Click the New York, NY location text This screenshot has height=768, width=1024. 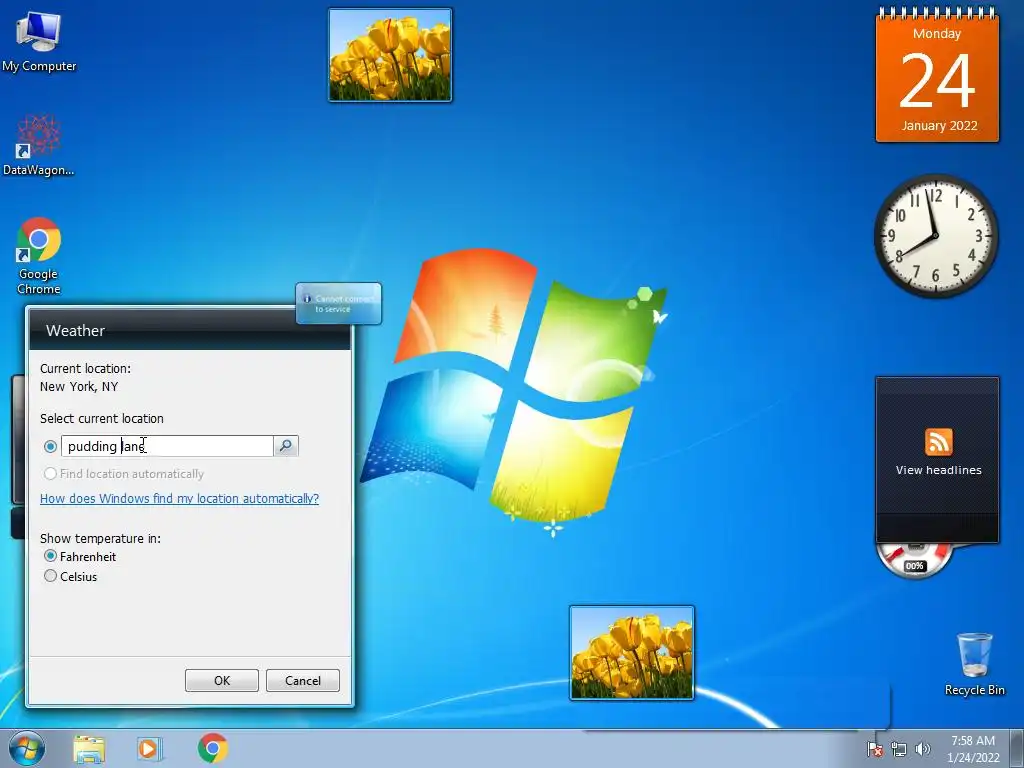click(79, 387)
